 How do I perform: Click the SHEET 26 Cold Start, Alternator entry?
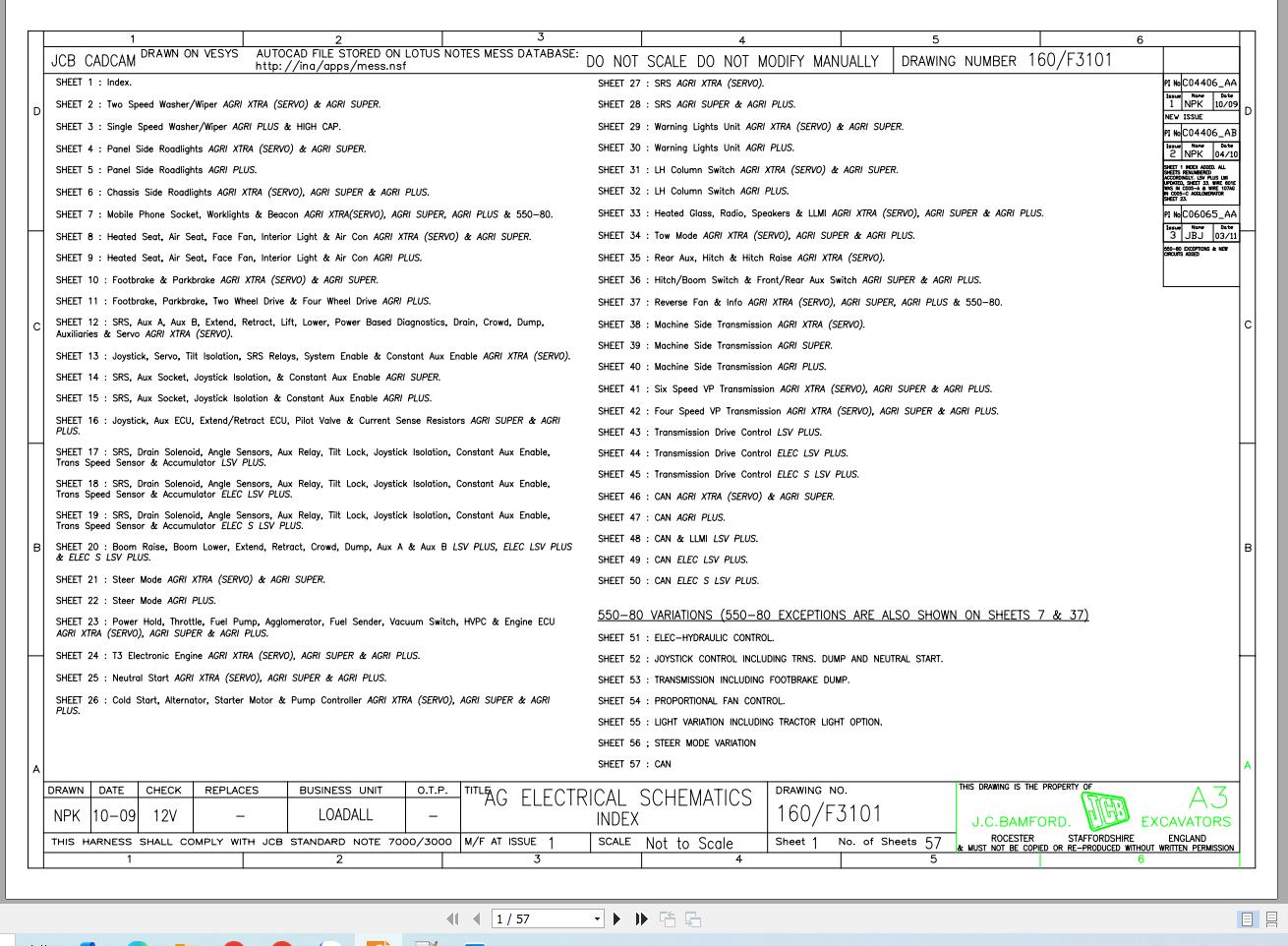point(303,705)
